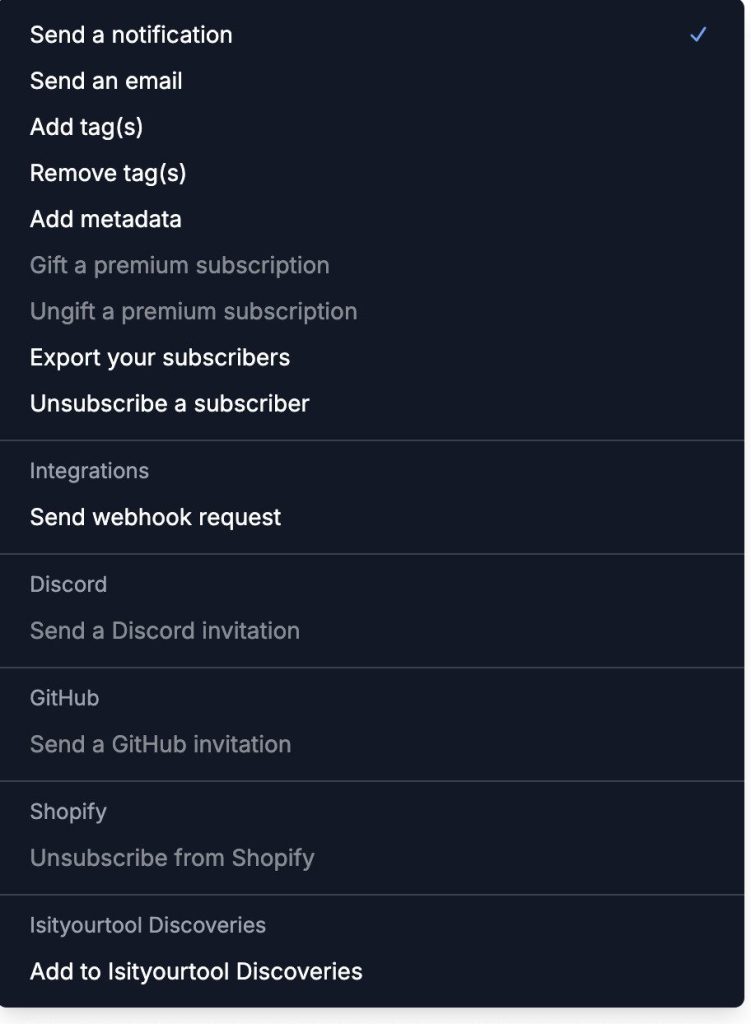Click the Shopify section heading
The width and height of the screenshot is (751, 1024).
click(x=69, y=812)
